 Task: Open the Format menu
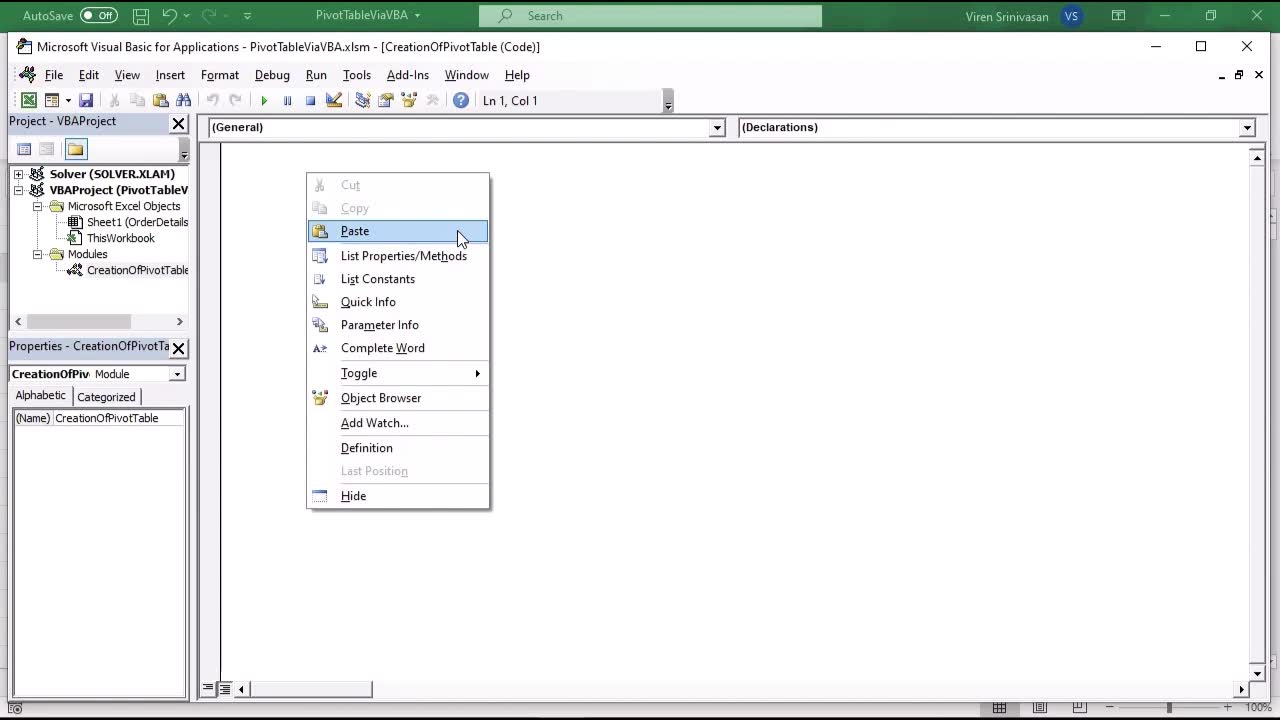[x=220, y=75]
